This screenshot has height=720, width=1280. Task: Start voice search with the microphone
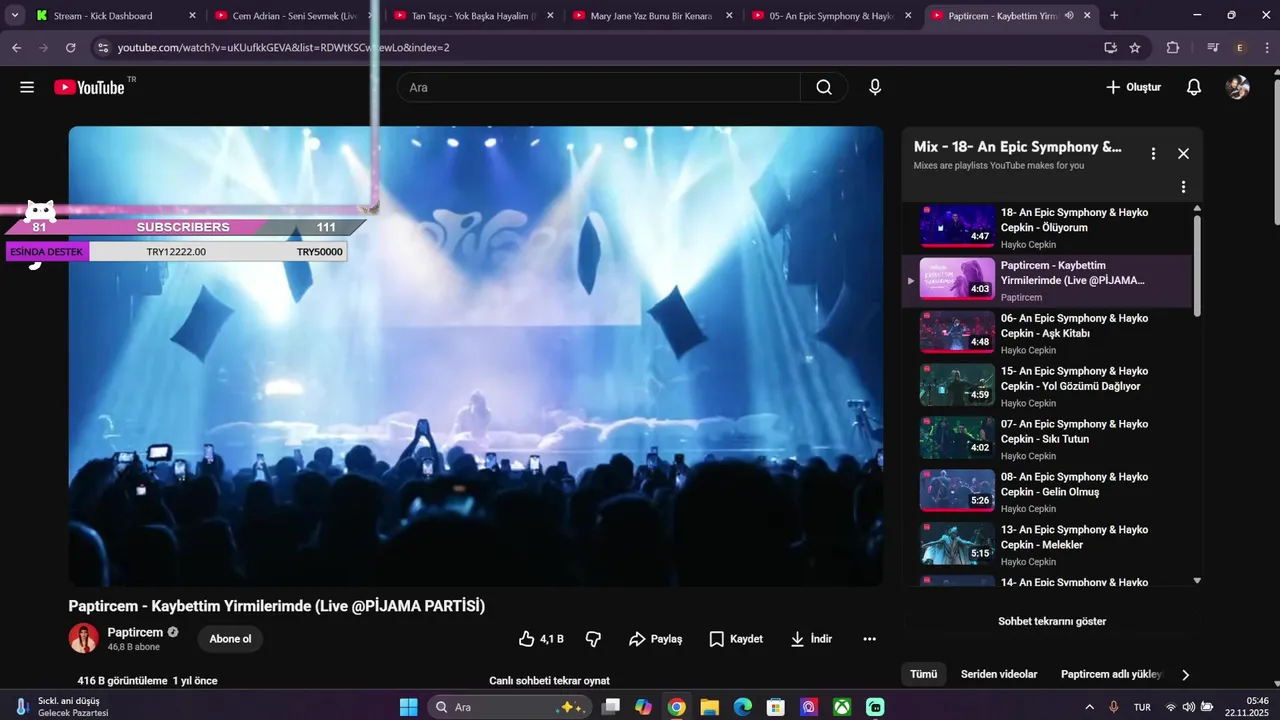[x=875, y=87]
